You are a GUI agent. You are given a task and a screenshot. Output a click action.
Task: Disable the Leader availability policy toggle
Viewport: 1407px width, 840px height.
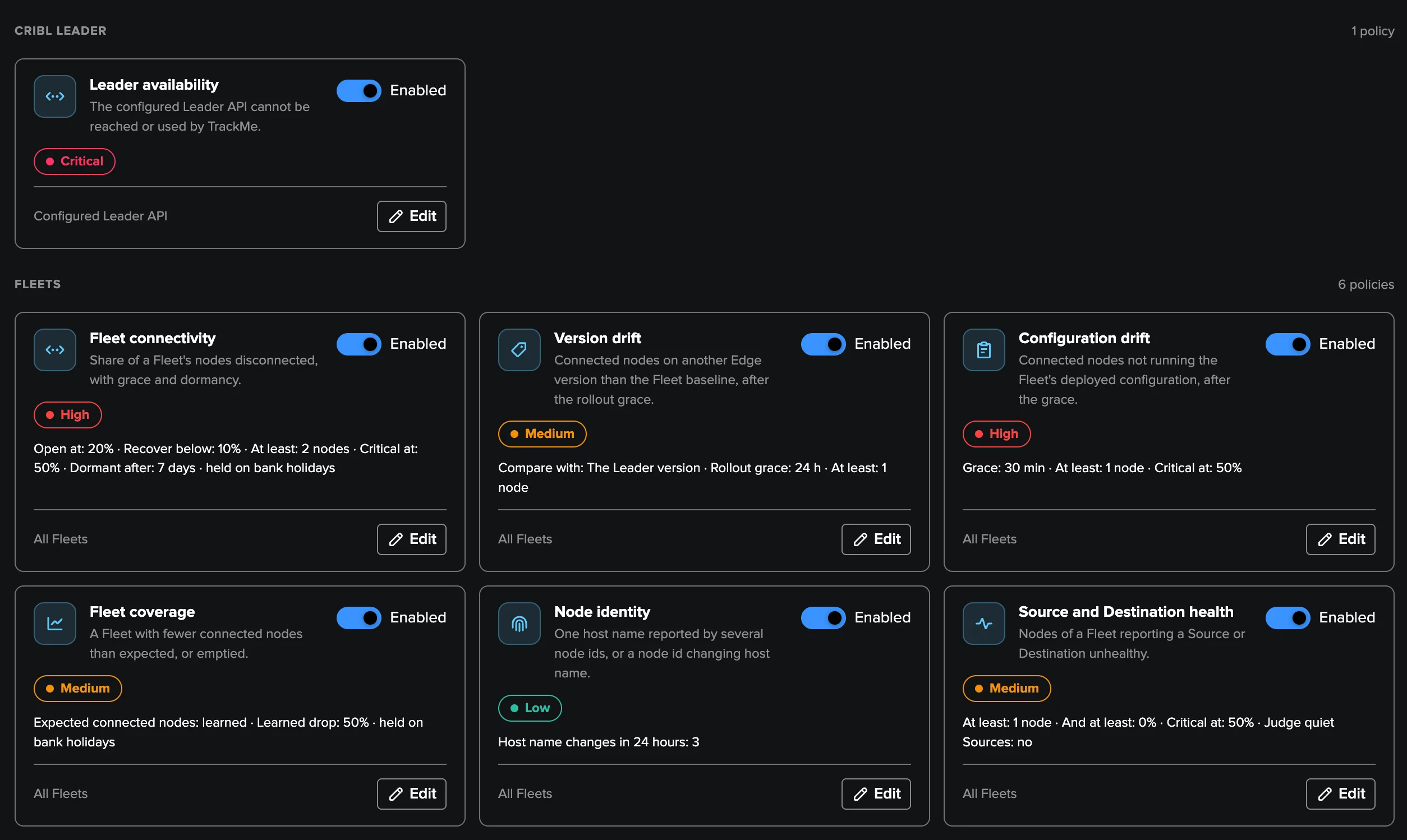click(x=359, y=91)
